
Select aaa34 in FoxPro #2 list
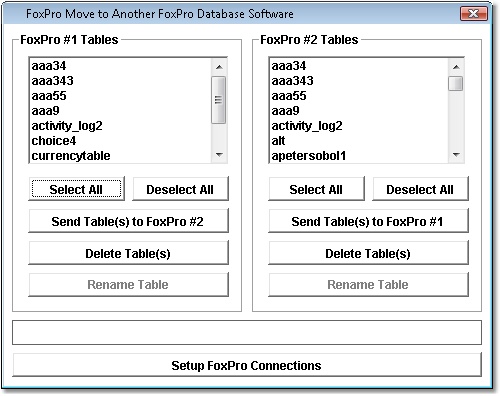[359, 66]
